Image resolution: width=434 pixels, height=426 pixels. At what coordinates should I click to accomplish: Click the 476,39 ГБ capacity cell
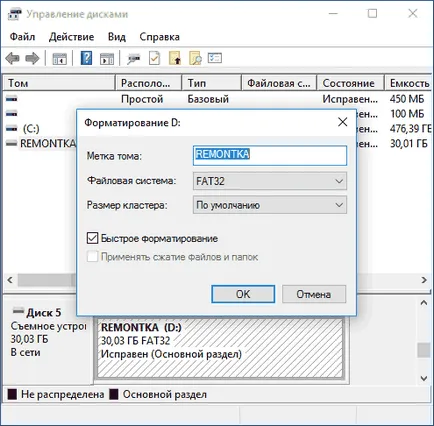coord(410,128)
